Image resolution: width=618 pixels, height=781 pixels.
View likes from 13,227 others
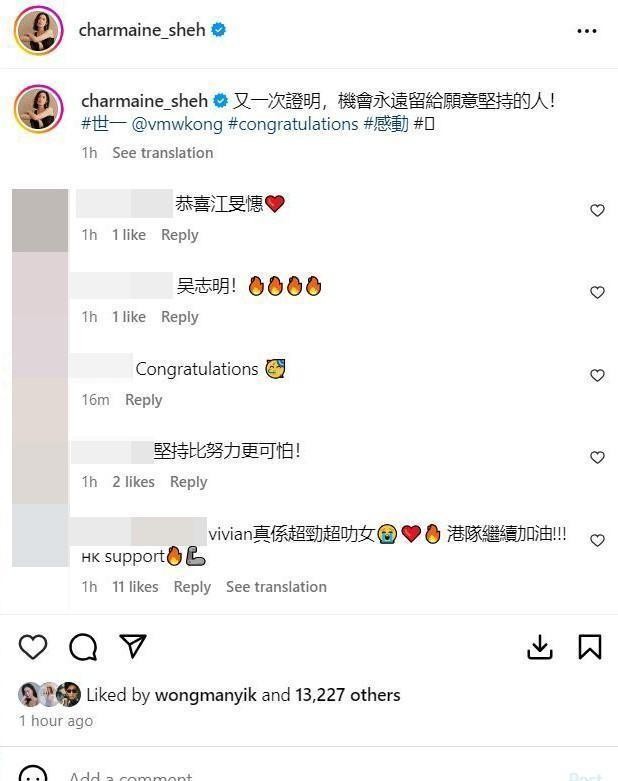[x=348, y=695]
